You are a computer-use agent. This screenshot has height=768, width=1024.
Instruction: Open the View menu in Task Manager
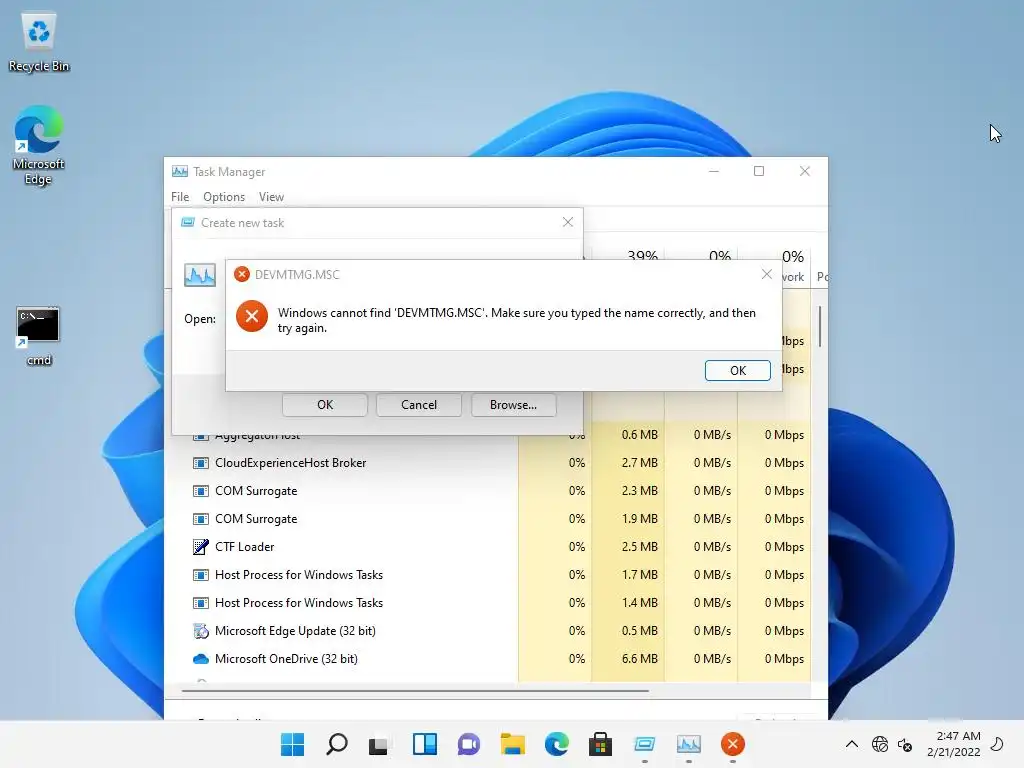pyautogui.click(x=271, y=197)
